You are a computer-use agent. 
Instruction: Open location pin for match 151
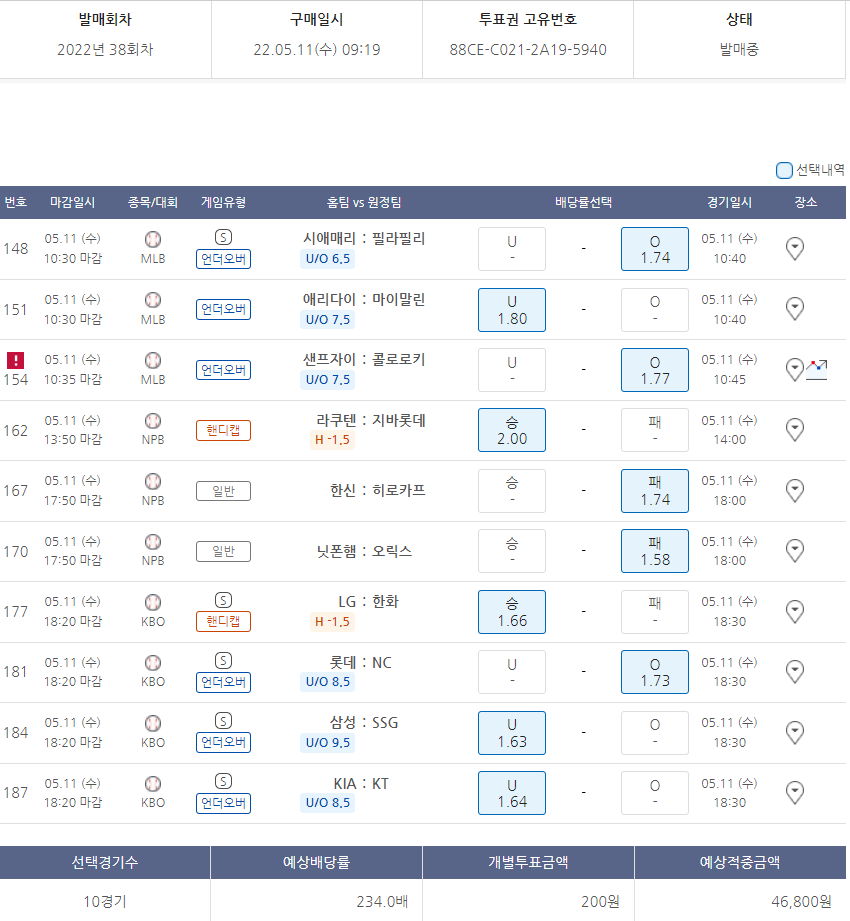click(795, 308)
